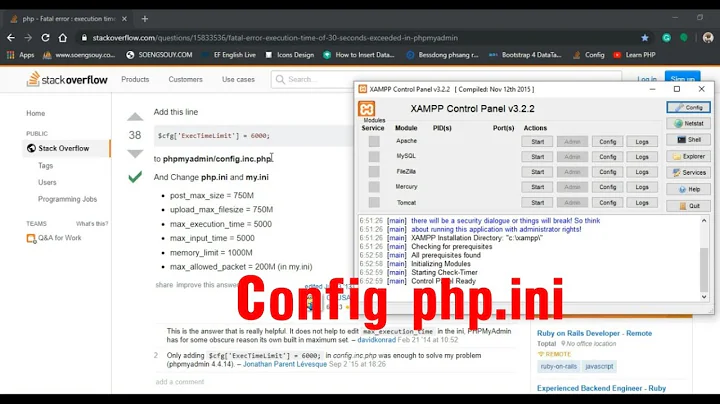Viewport: 720px width, 404px height.
Task: Click the What's this? link
Action: pos(92,224)
